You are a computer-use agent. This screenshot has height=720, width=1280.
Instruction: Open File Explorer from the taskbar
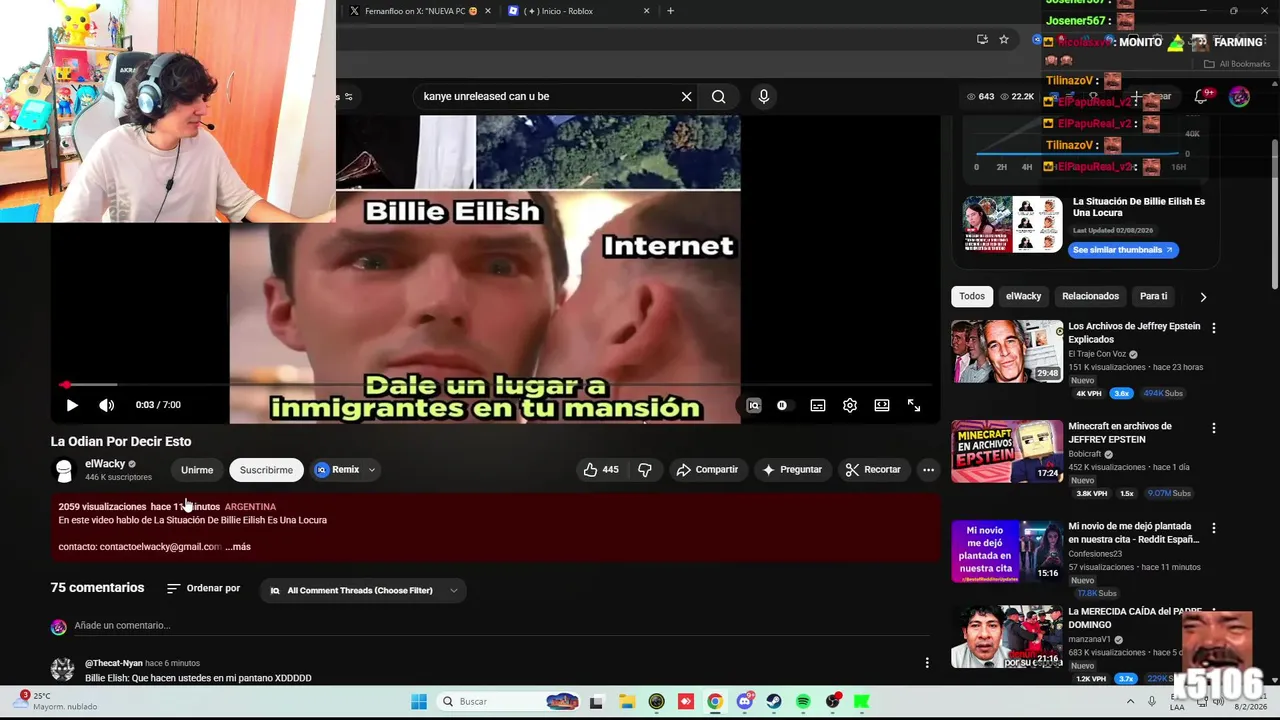[x=626, y=701]
